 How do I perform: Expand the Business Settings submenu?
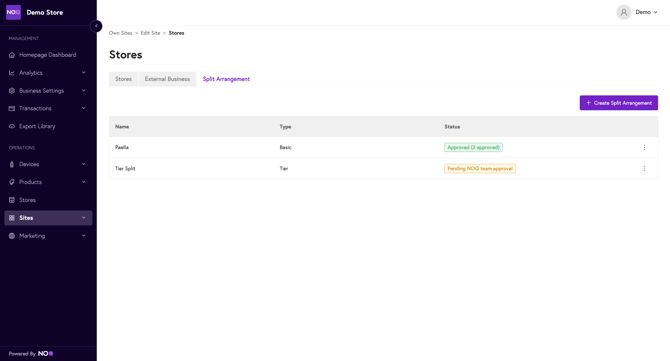84,91
